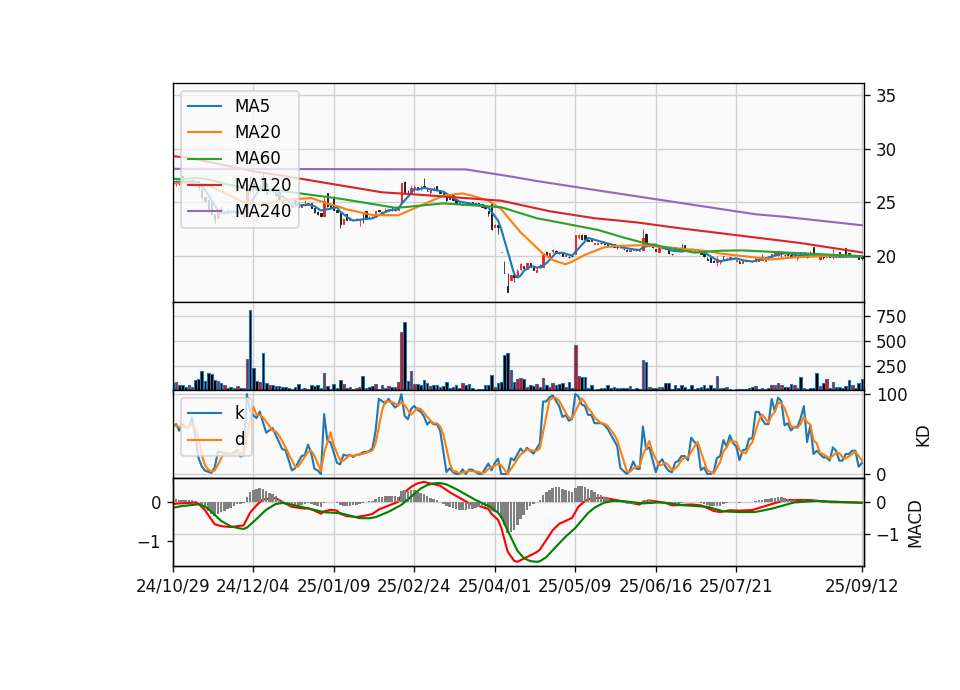Click the MA60 legend label

pyautogui.click(x=257, y=159)
